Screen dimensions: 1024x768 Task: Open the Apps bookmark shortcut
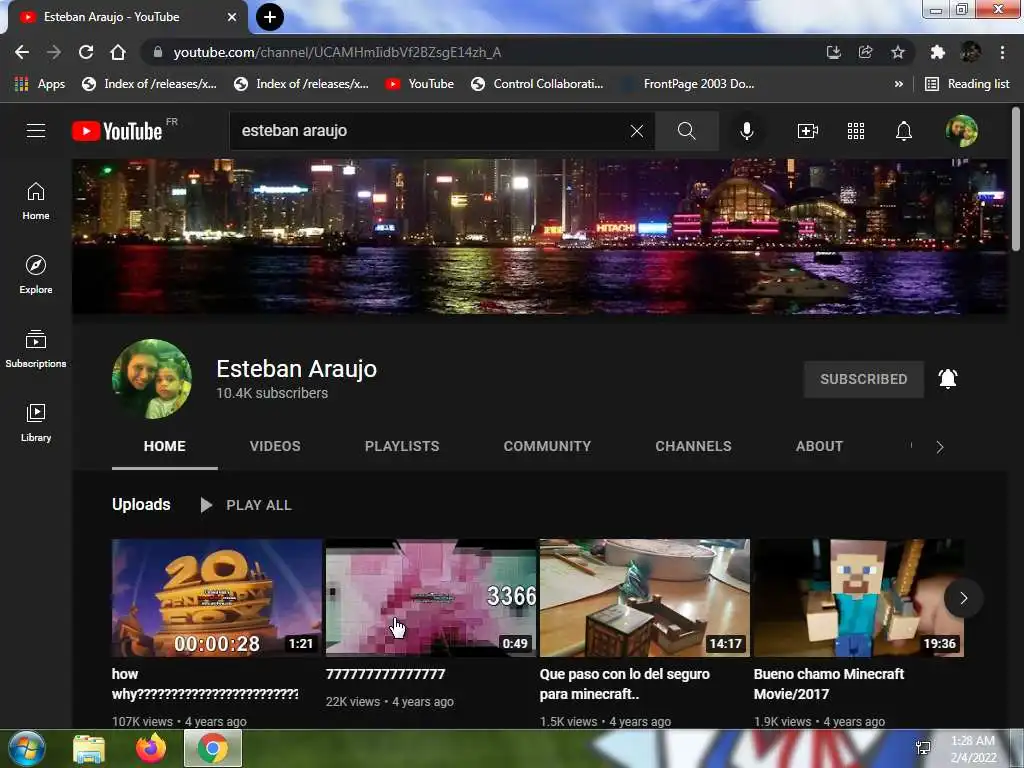40,84
